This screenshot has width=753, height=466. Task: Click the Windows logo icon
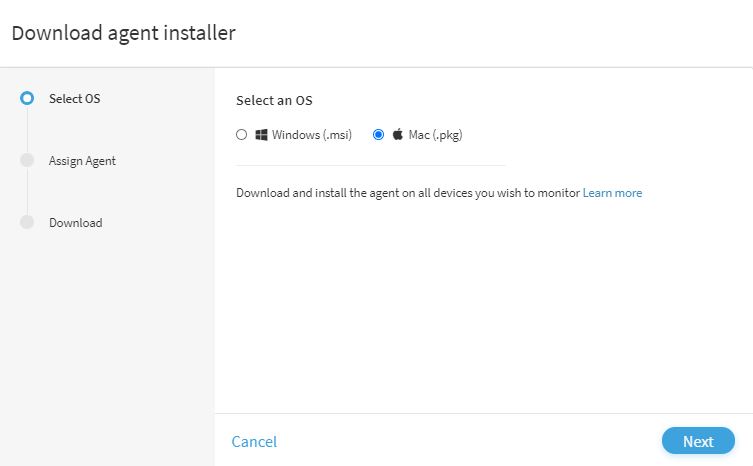coord(261,135)
